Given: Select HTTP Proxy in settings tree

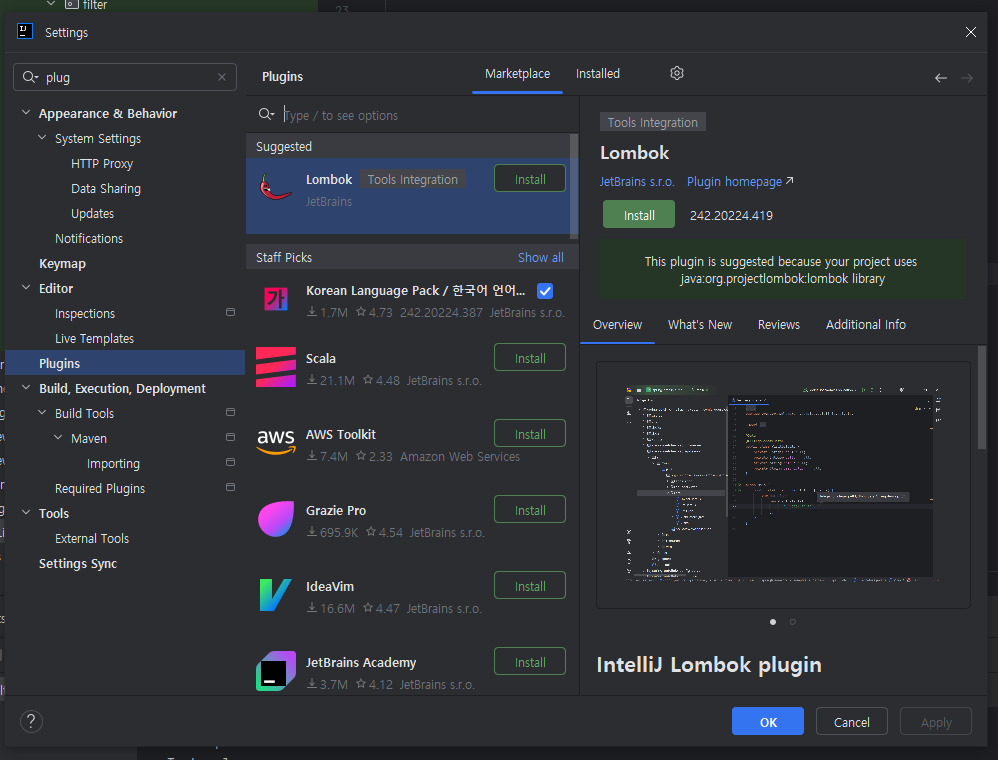Looking at the screenshot, I should coord(102,164).
